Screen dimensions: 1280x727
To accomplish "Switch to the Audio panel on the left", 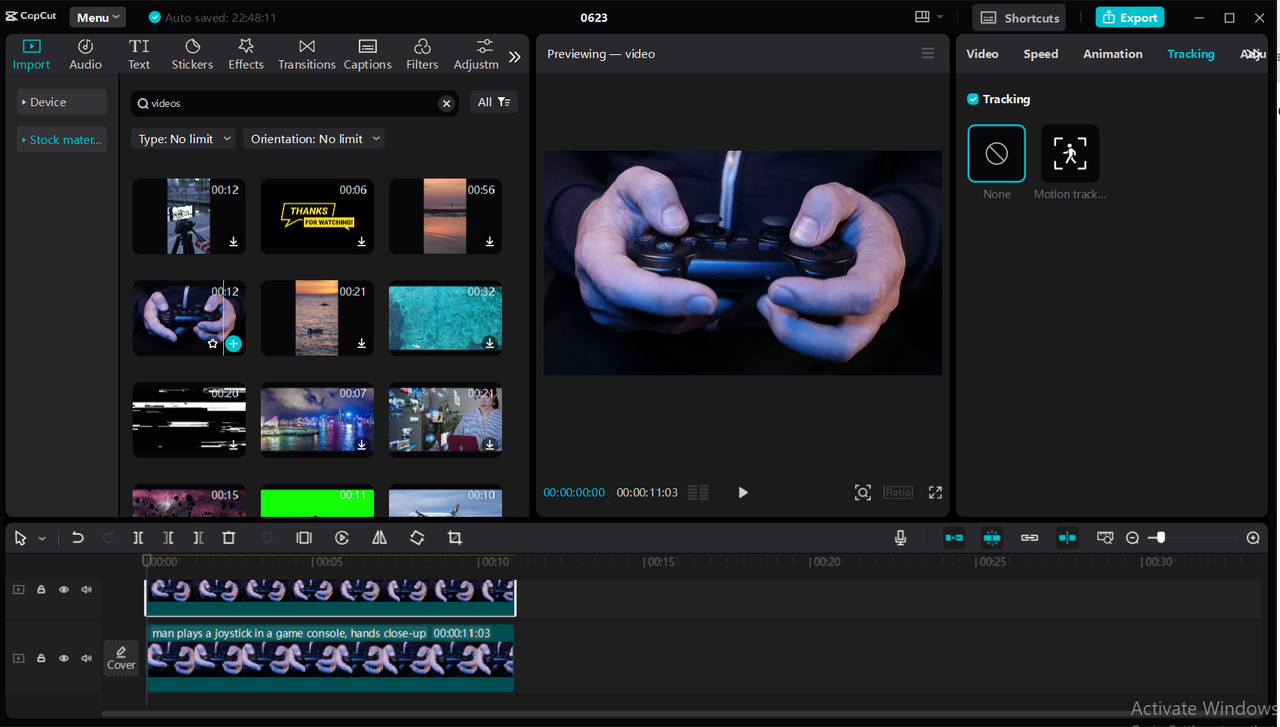I will [x=85, y=54].
